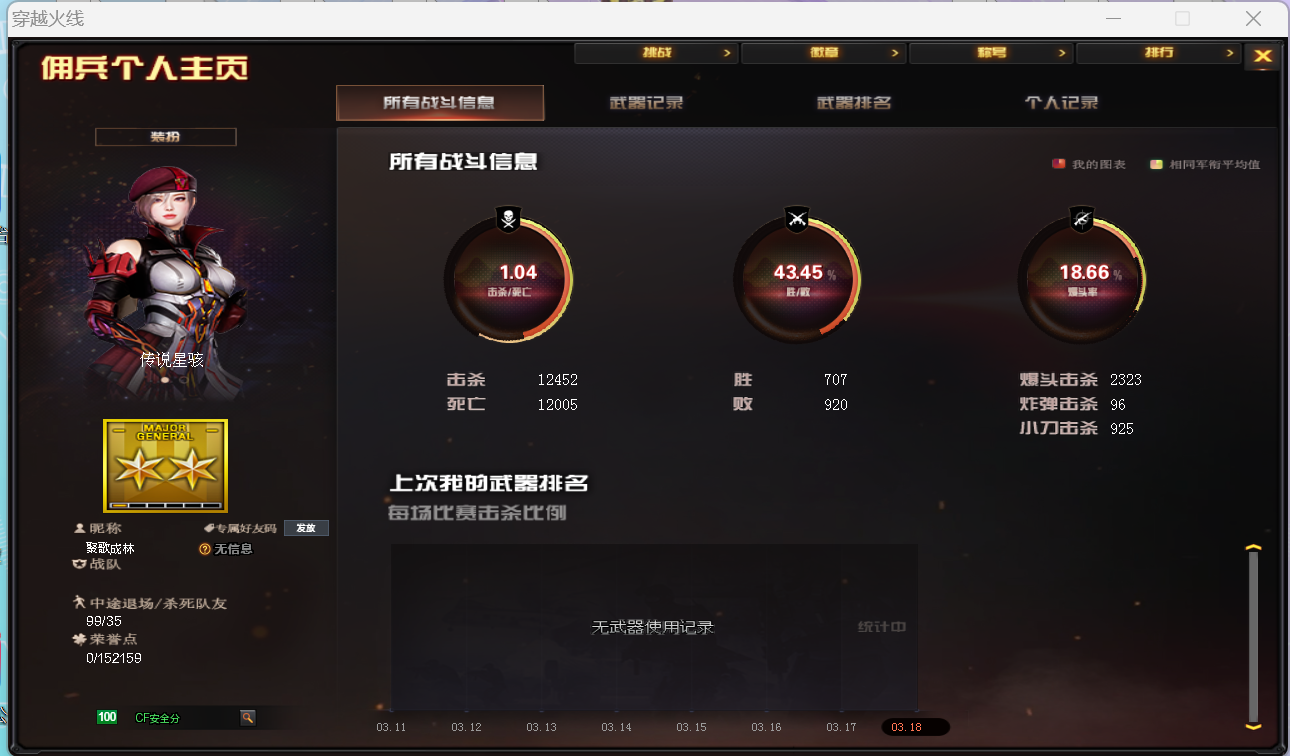The image size is (1290, 756).
Task: Toggle the 相同军衔平均值 legend marker
Action: tap(1156, 164)
